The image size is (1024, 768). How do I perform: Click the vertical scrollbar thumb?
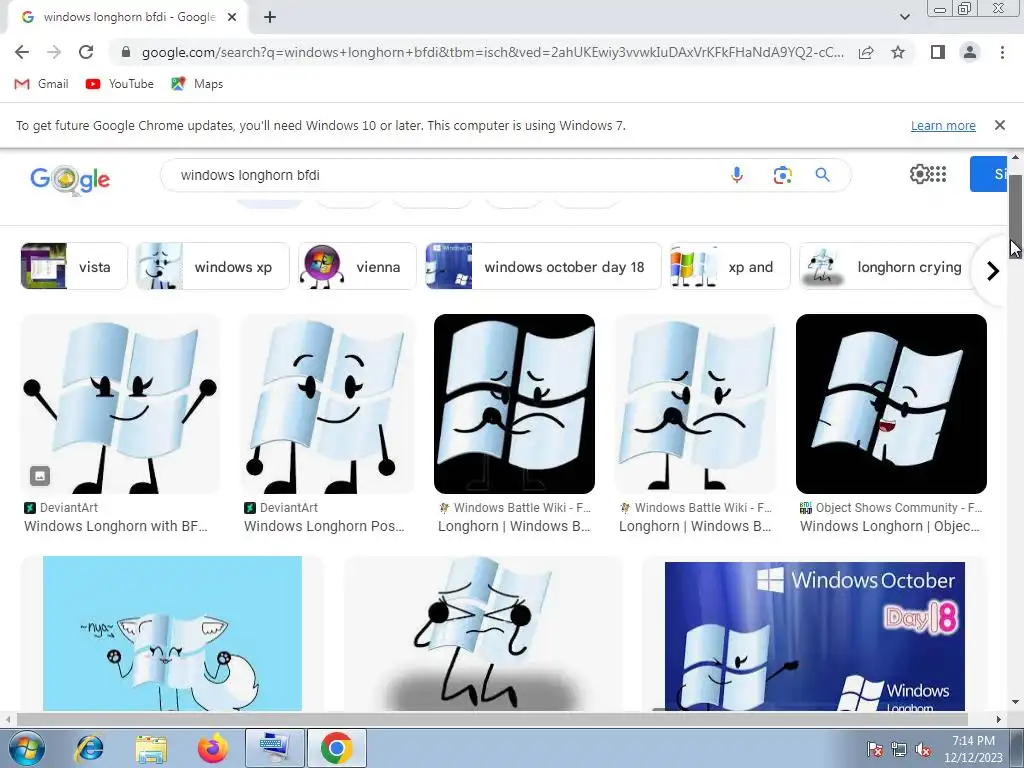(x=1015, y=216)
